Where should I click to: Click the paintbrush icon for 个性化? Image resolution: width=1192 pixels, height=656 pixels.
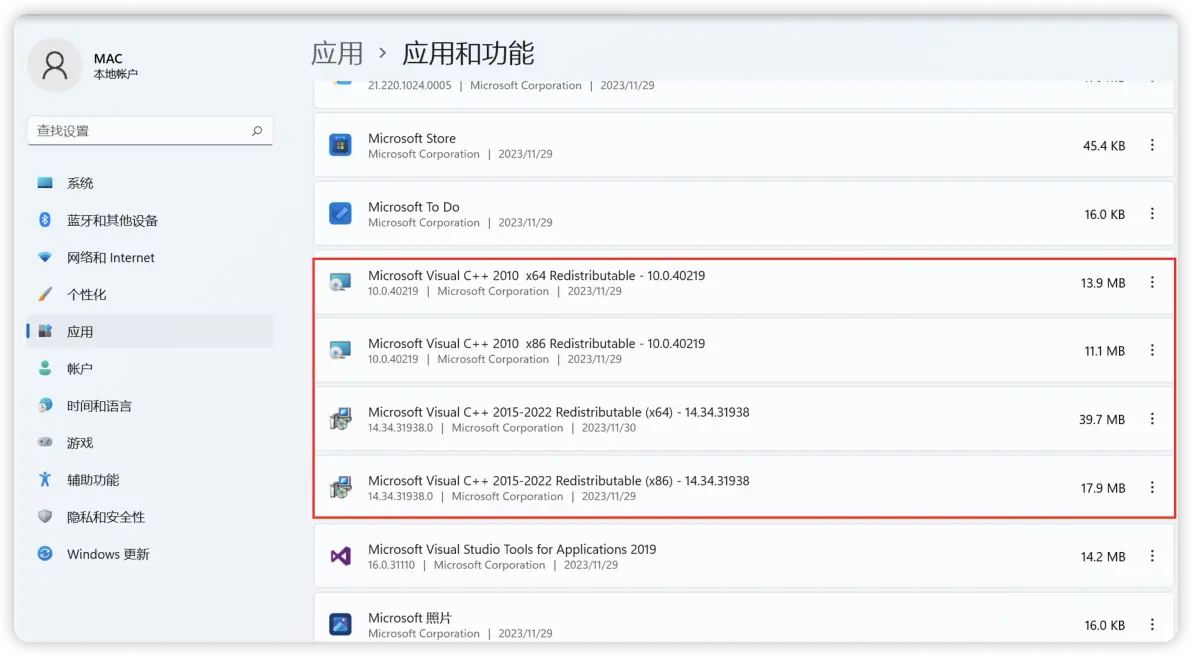pos(45,294)
